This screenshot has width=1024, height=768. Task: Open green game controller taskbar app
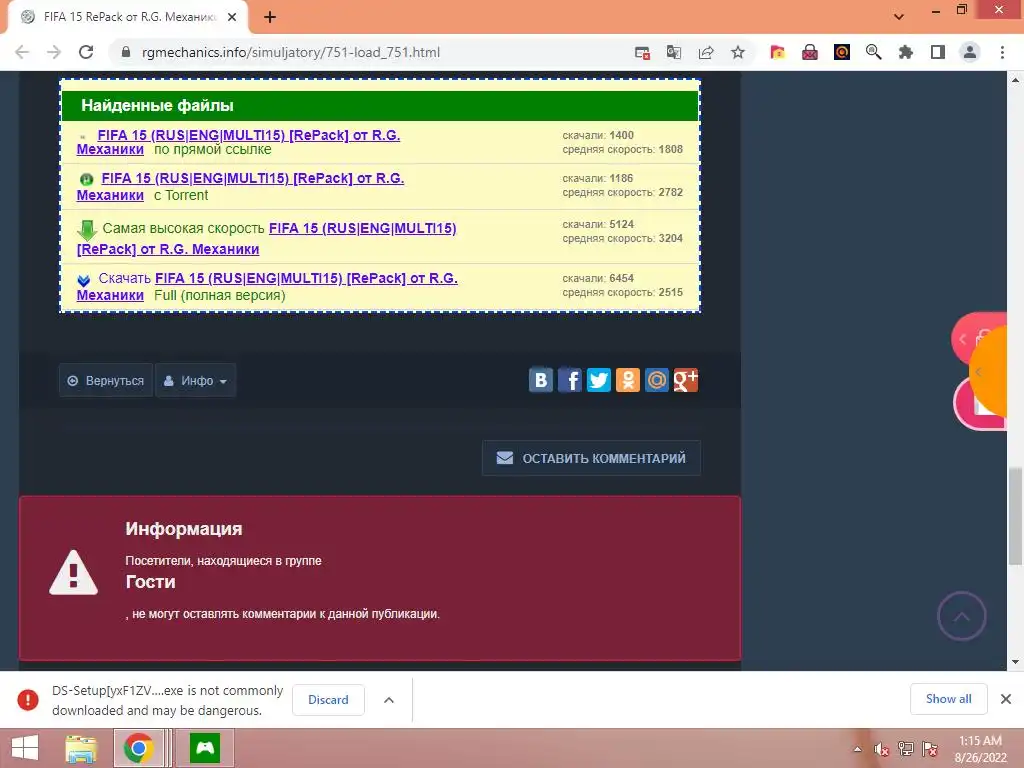coord(205,748)
